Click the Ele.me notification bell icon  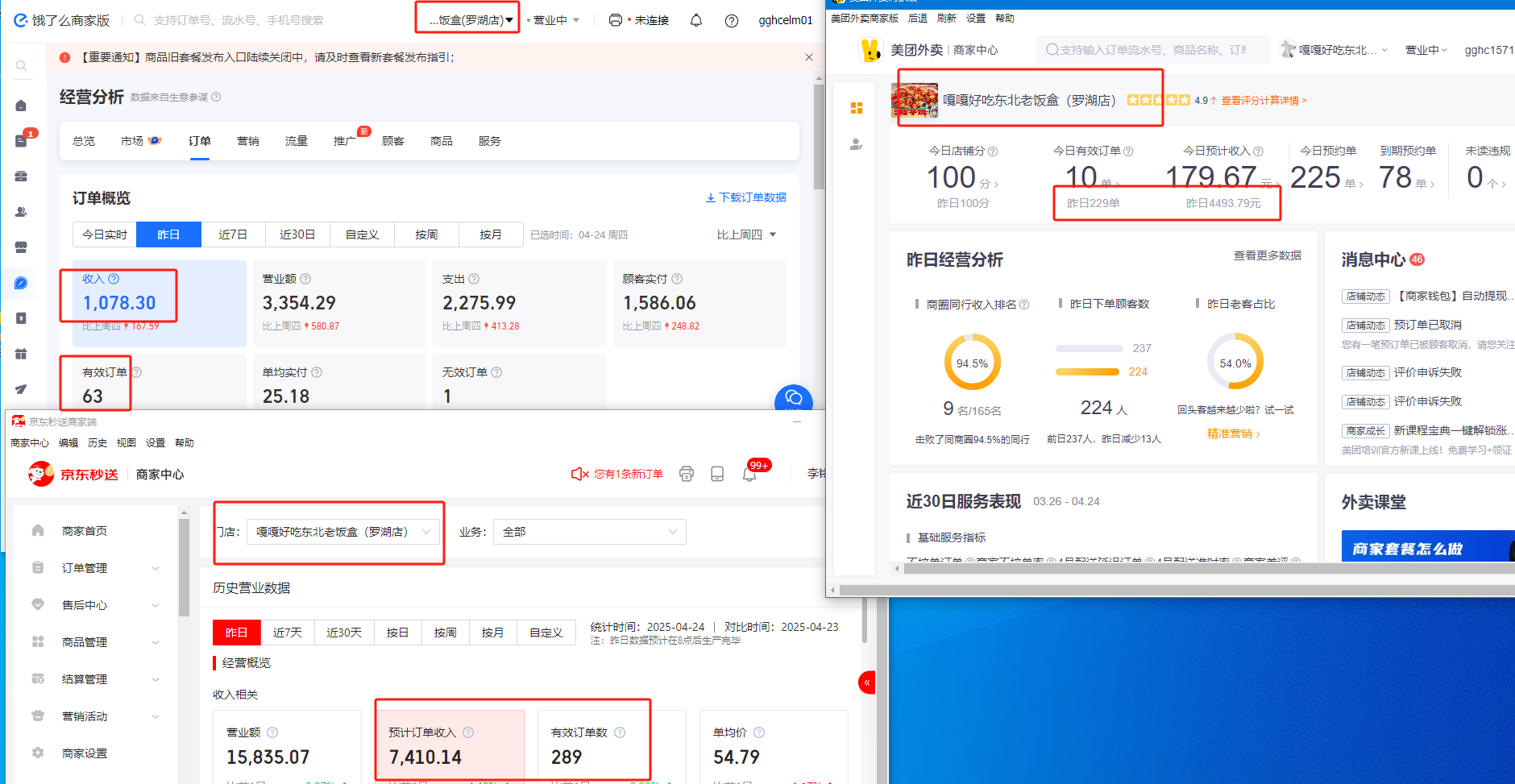click(696, 20)
